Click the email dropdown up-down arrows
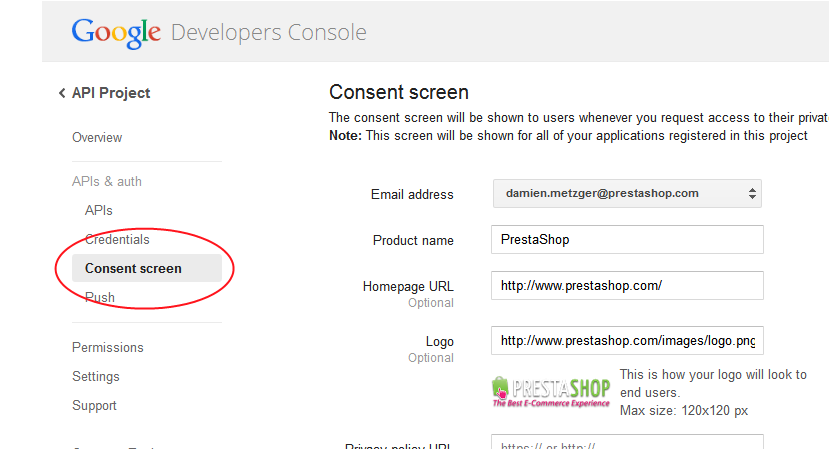This screenshot has height=449, width=829. click(x=752, y=194)
